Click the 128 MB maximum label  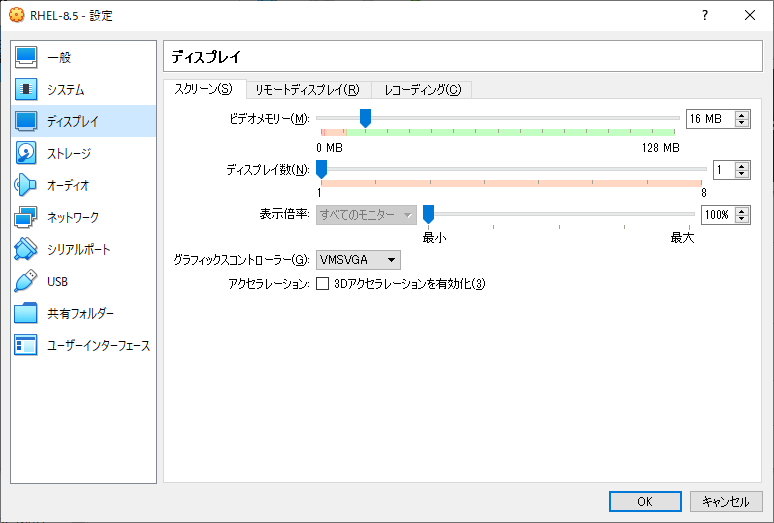[x=660, y=148]
